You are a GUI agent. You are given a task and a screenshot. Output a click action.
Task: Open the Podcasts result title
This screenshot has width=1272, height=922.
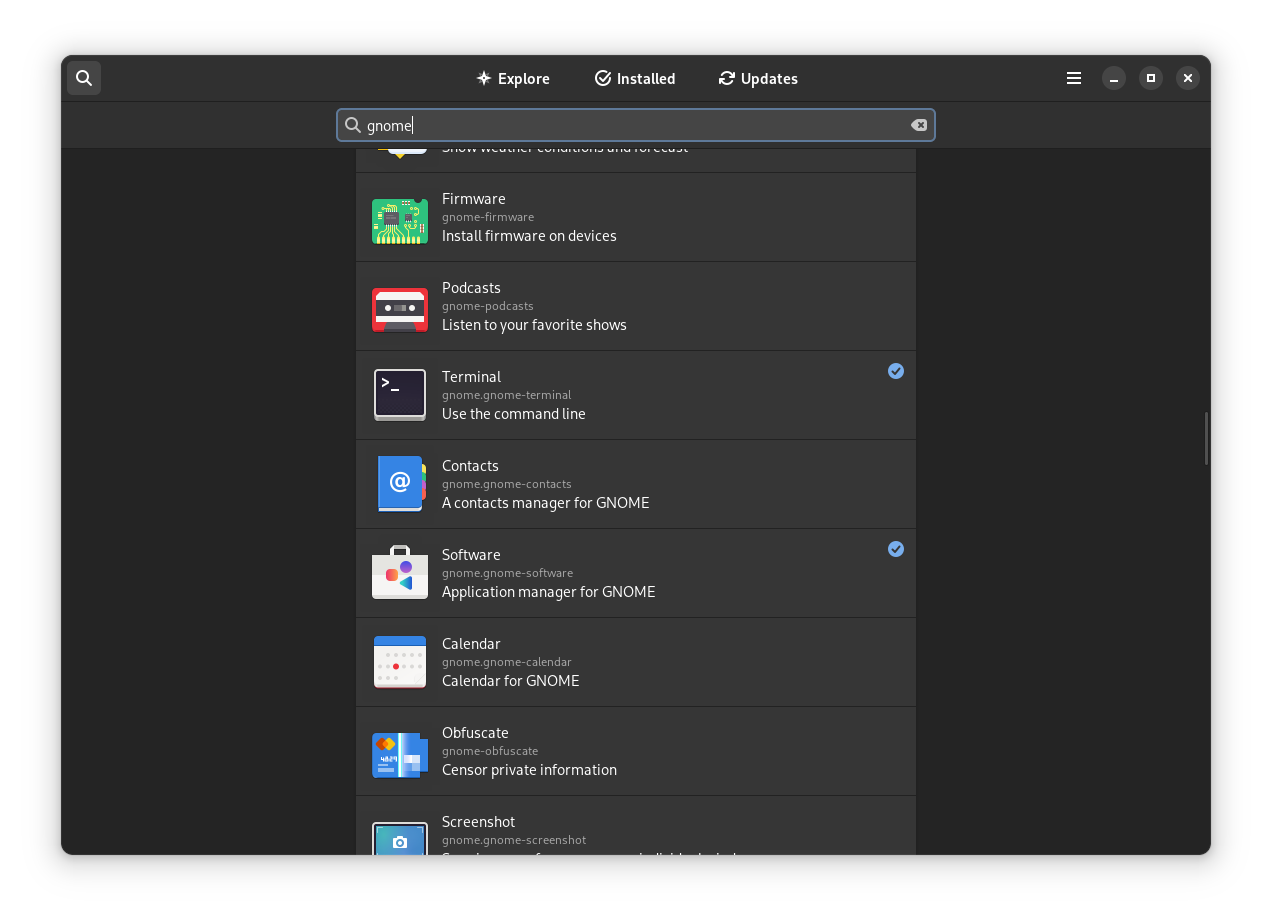point(471,288)
